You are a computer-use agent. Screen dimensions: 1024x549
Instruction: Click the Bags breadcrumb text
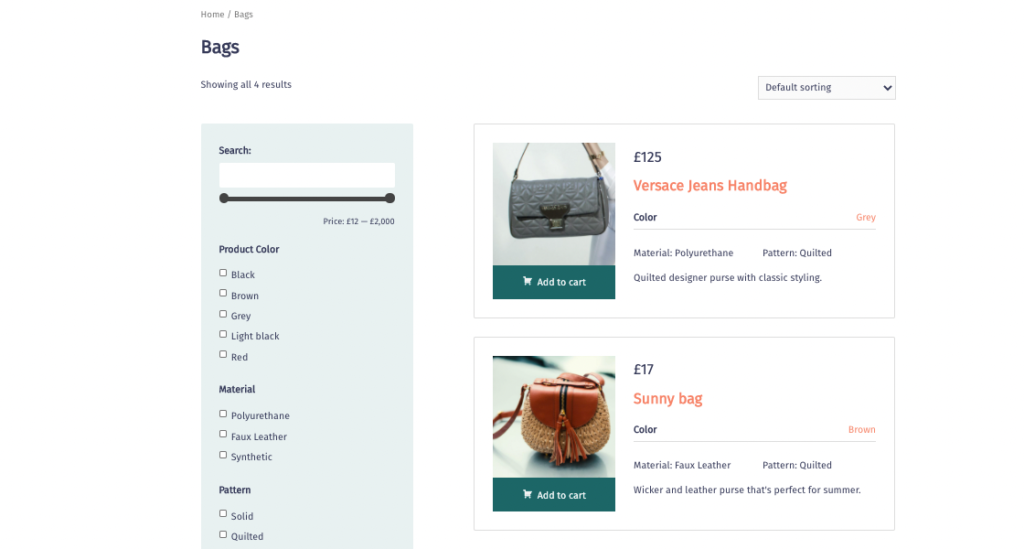(x=244, y=14)
